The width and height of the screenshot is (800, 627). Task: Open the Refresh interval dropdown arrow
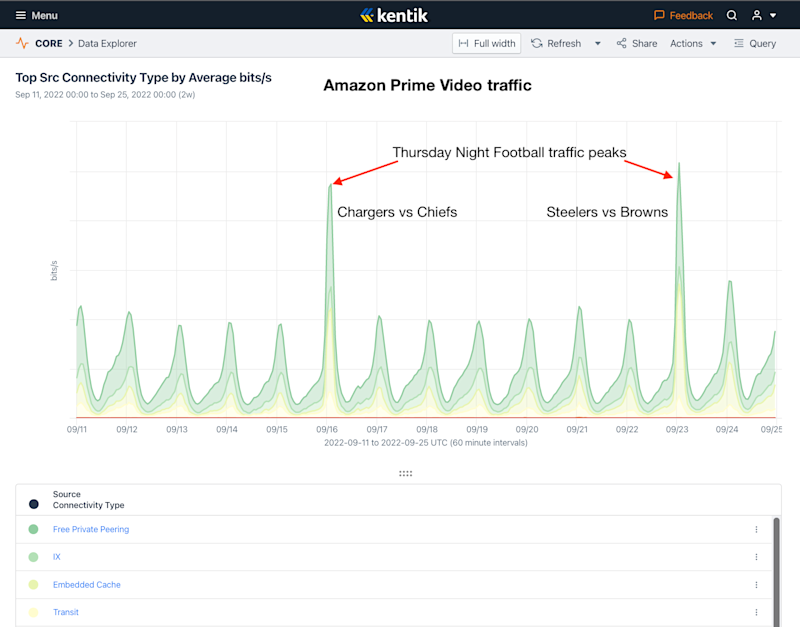[x=597, y=43]
